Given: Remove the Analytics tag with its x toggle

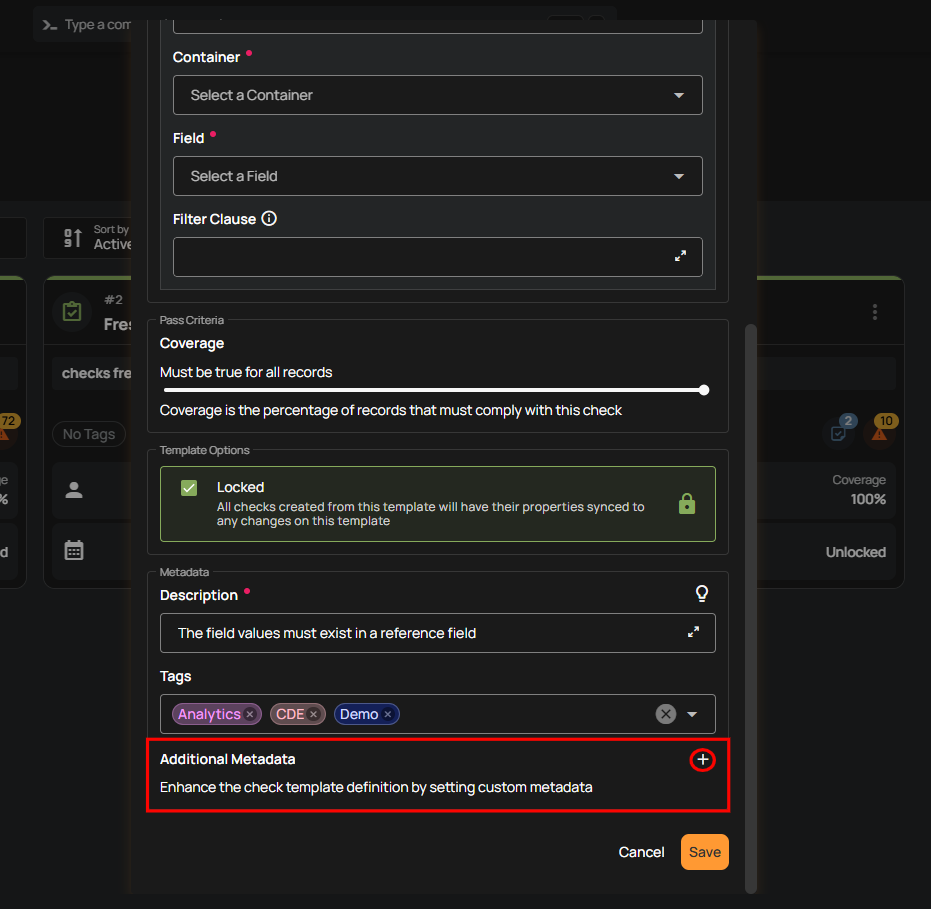Looking at the screenshot, I should [251, 714].
